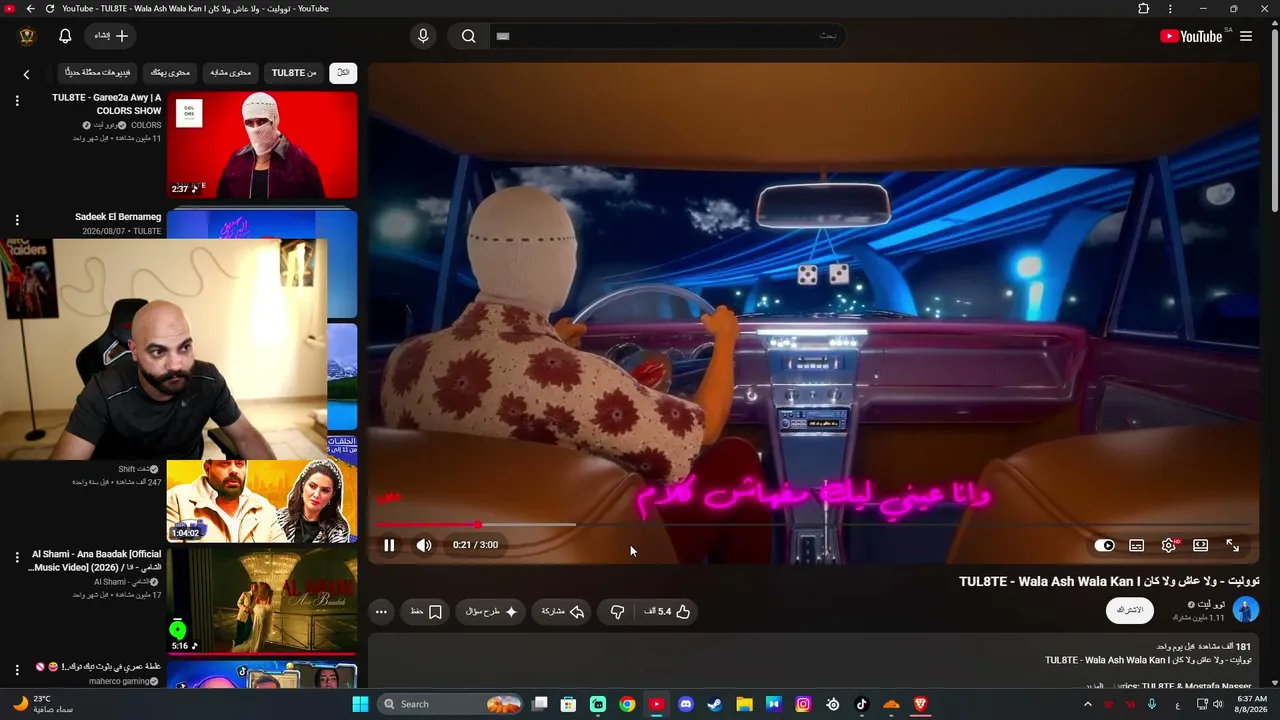The image size is (1280, 720).
Task: Select the محتوى يهمّك filter chip
Action: [170, 72]
